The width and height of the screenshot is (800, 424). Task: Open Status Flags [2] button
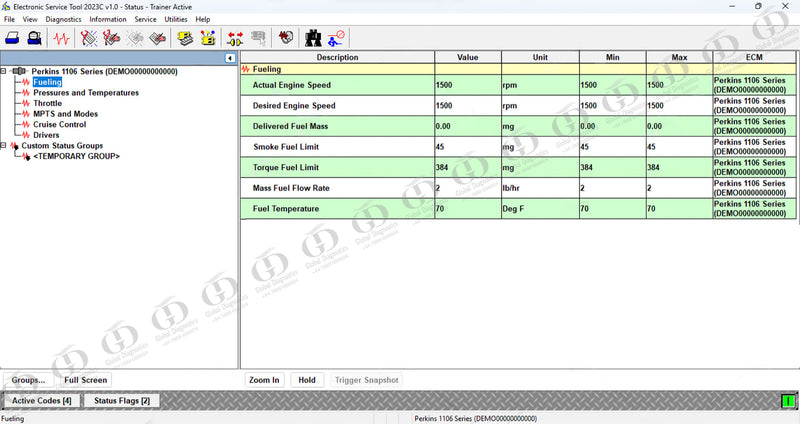coord(122,401)
